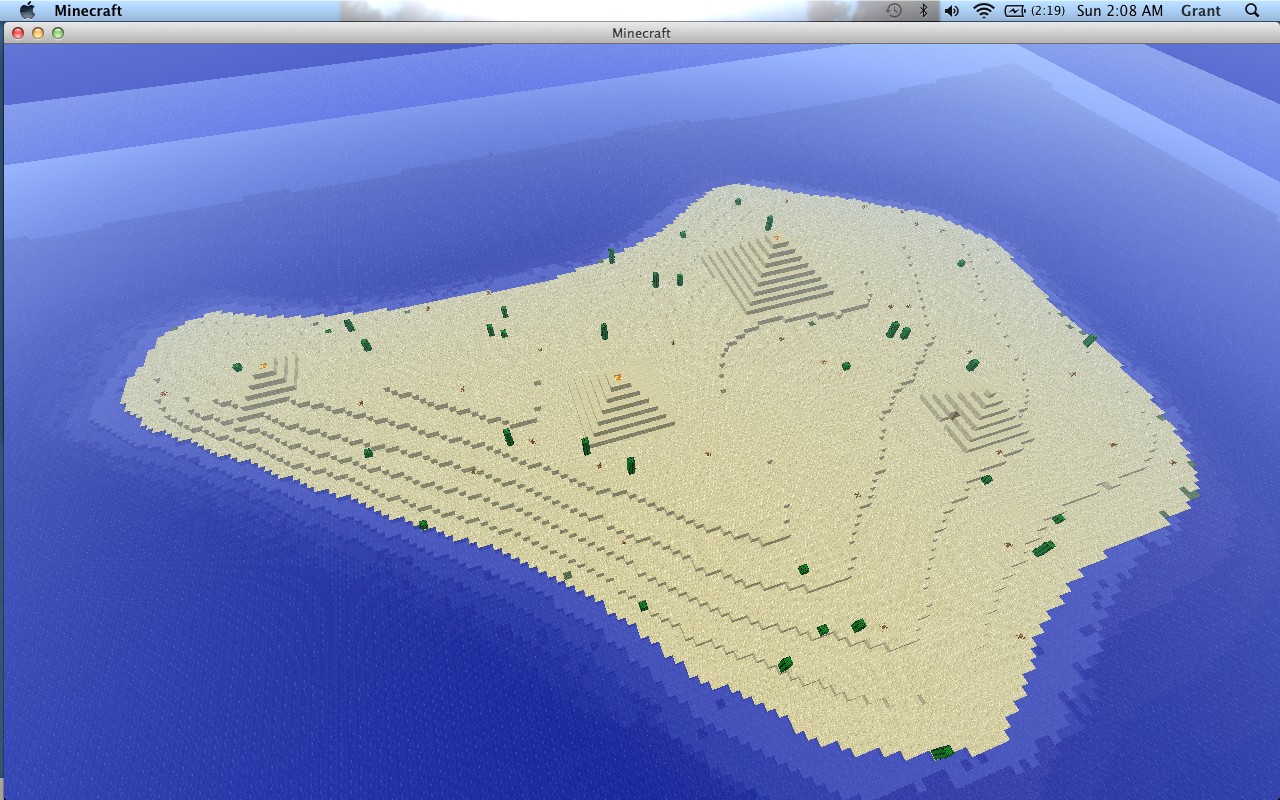Zoom the Minecraft window with green button

coord(58,33)
